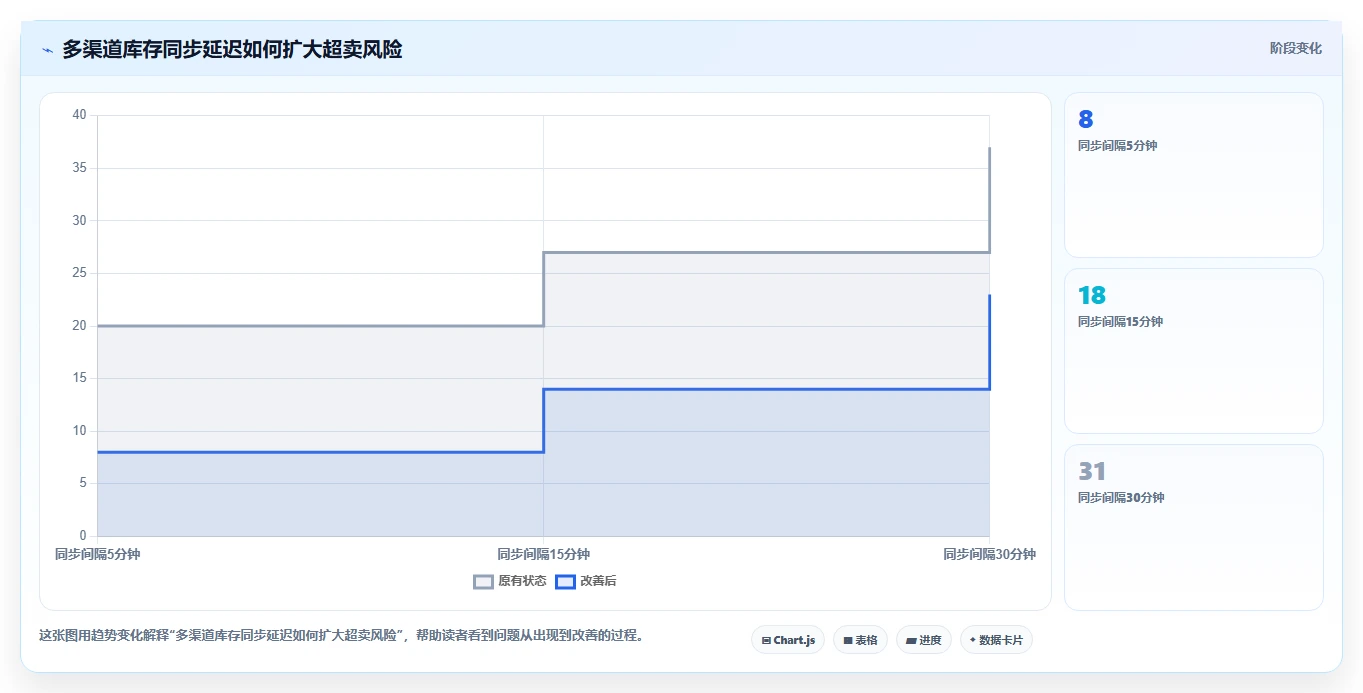Screen dimensions: 1363x693
Task: Click the 同步间隔30分钟 card label
Action: [1120, 498]
